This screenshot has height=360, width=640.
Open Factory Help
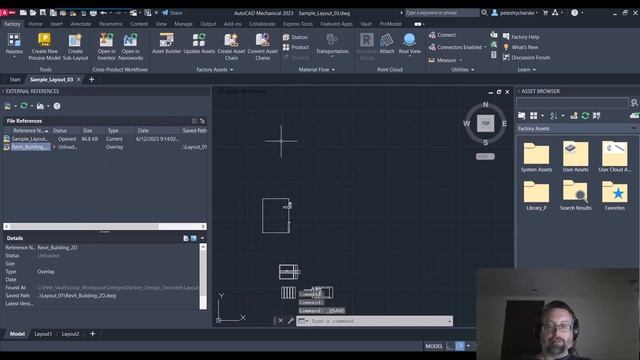(521, 37)
